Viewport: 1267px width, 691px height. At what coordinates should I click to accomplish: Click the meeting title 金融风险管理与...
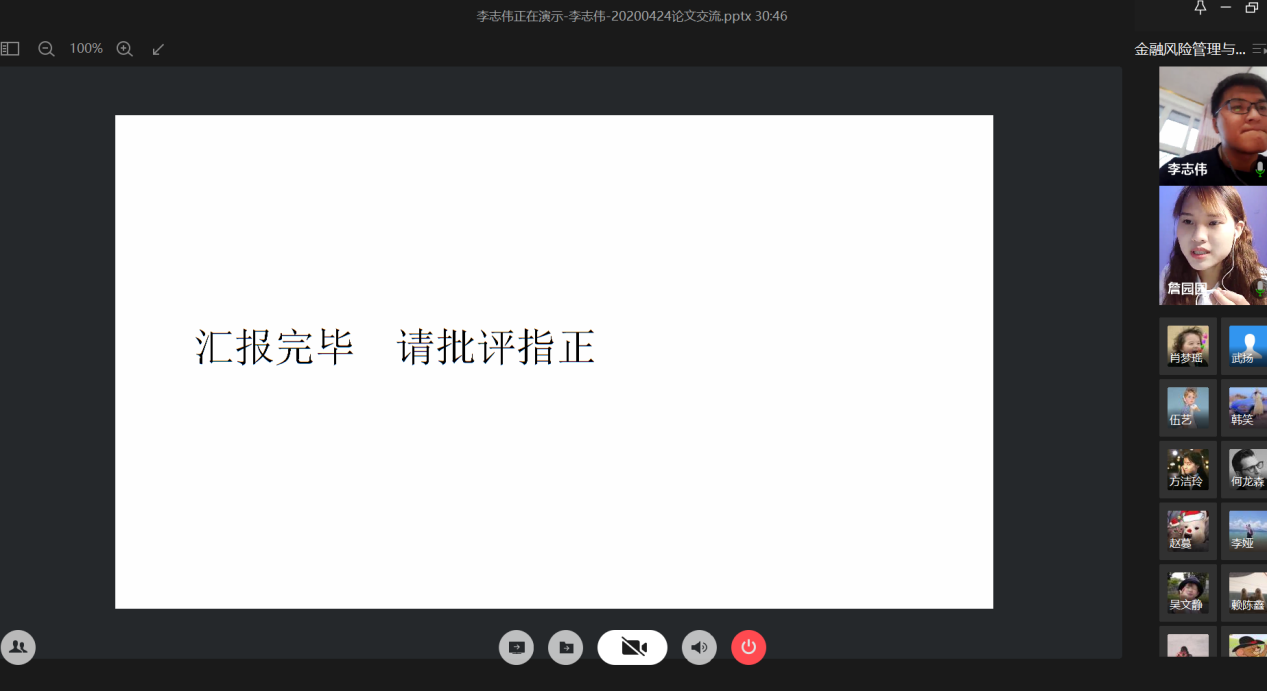point(1189,49)
